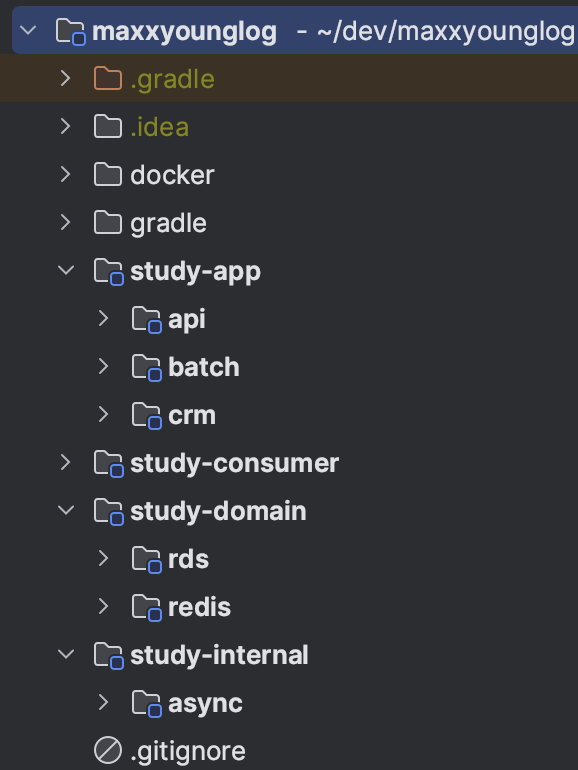
Task: Click the .gradle orange folder icon
Action: coord(108,79)
